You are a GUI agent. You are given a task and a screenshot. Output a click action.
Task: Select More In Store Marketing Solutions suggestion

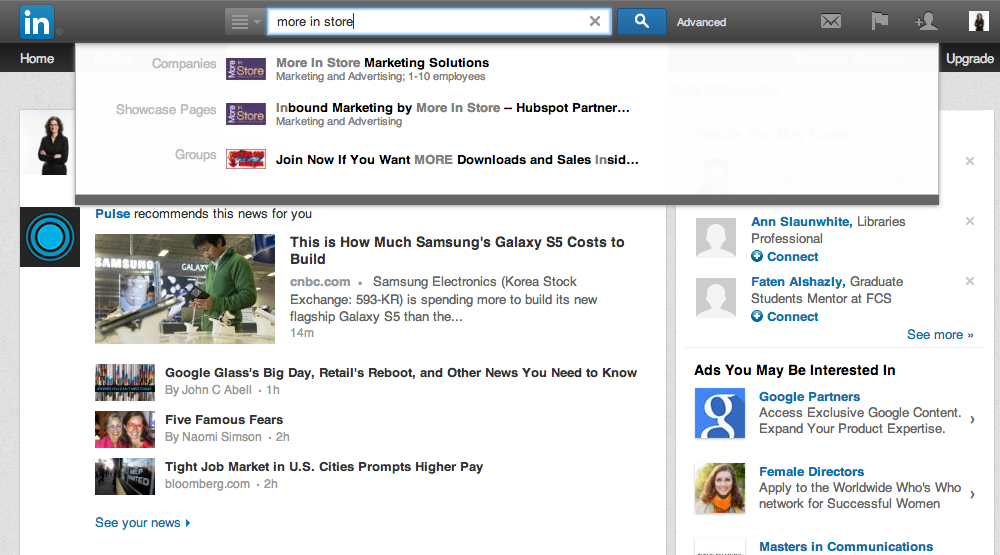click(382, 63)
